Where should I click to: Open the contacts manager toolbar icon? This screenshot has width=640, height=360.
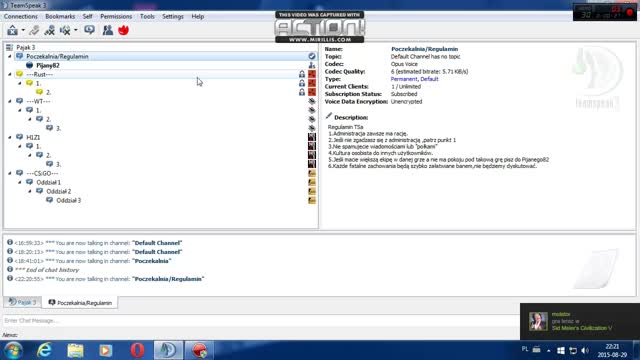pyautogui.click(x=108, y=30)
